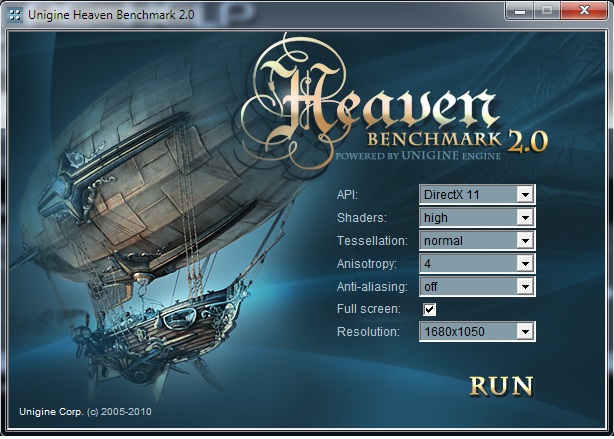The width and height of the screenshot is (614, 439).
Task: Click the window title 'Unigine Heaven Benchmark 2.0'
Action: tap(111, 15)
